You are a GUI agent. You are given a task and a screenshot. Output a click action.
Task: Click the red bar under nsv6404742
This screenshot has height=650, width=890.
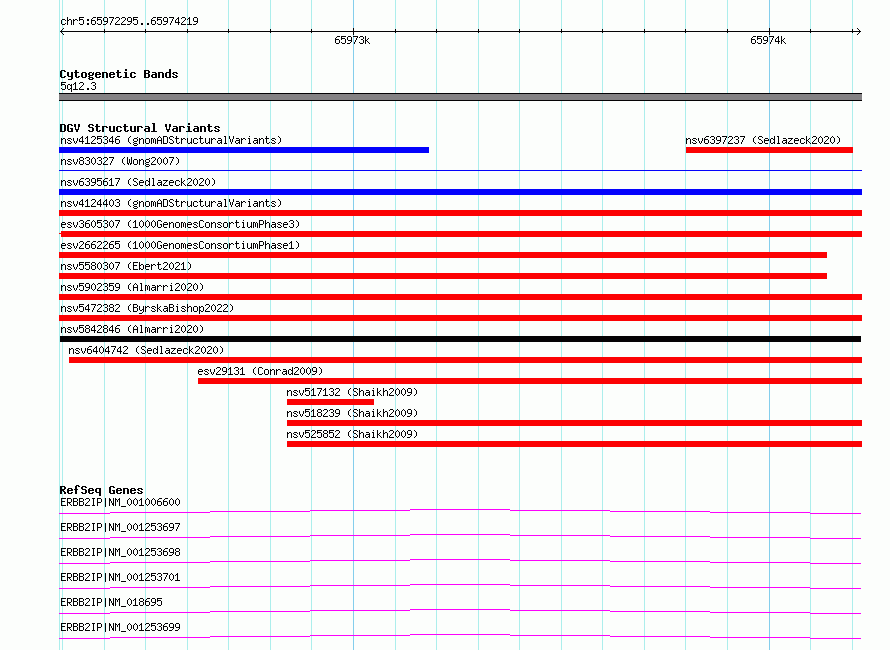[465, 360]
